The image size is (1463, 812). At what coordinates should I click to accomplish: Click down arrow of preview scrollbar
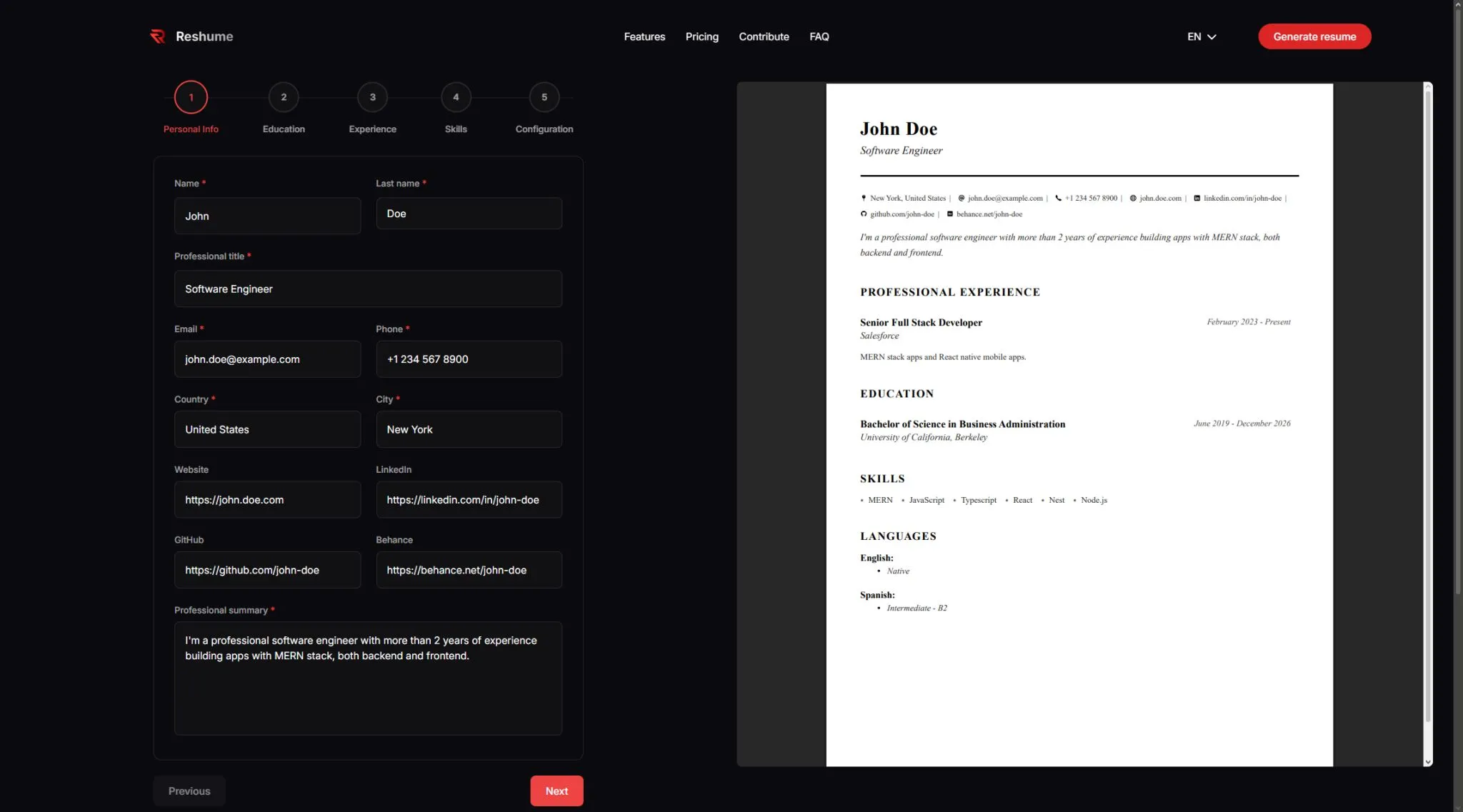coord(1427,762)
